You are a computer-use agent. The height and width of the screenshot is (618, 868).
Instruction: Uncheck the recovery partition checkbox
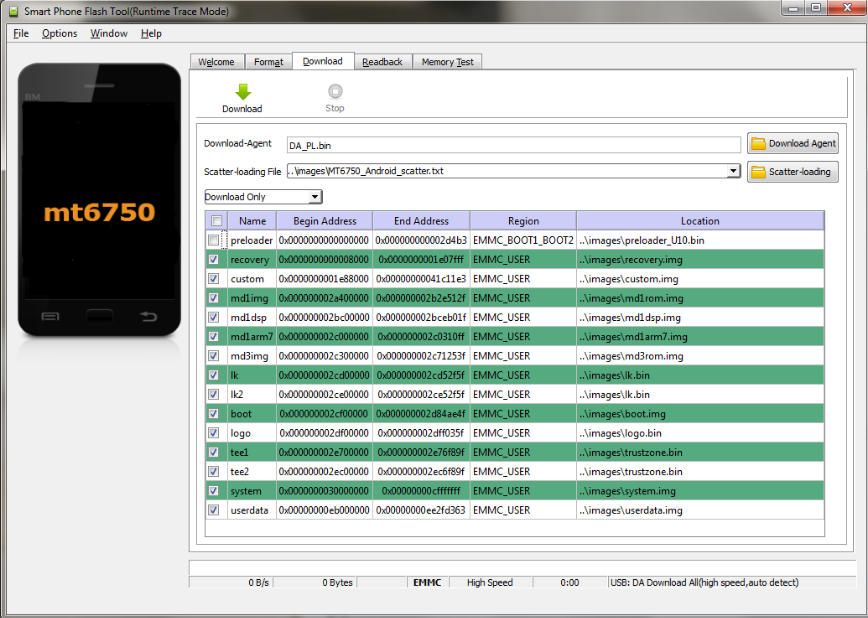[x=214, y=260]
